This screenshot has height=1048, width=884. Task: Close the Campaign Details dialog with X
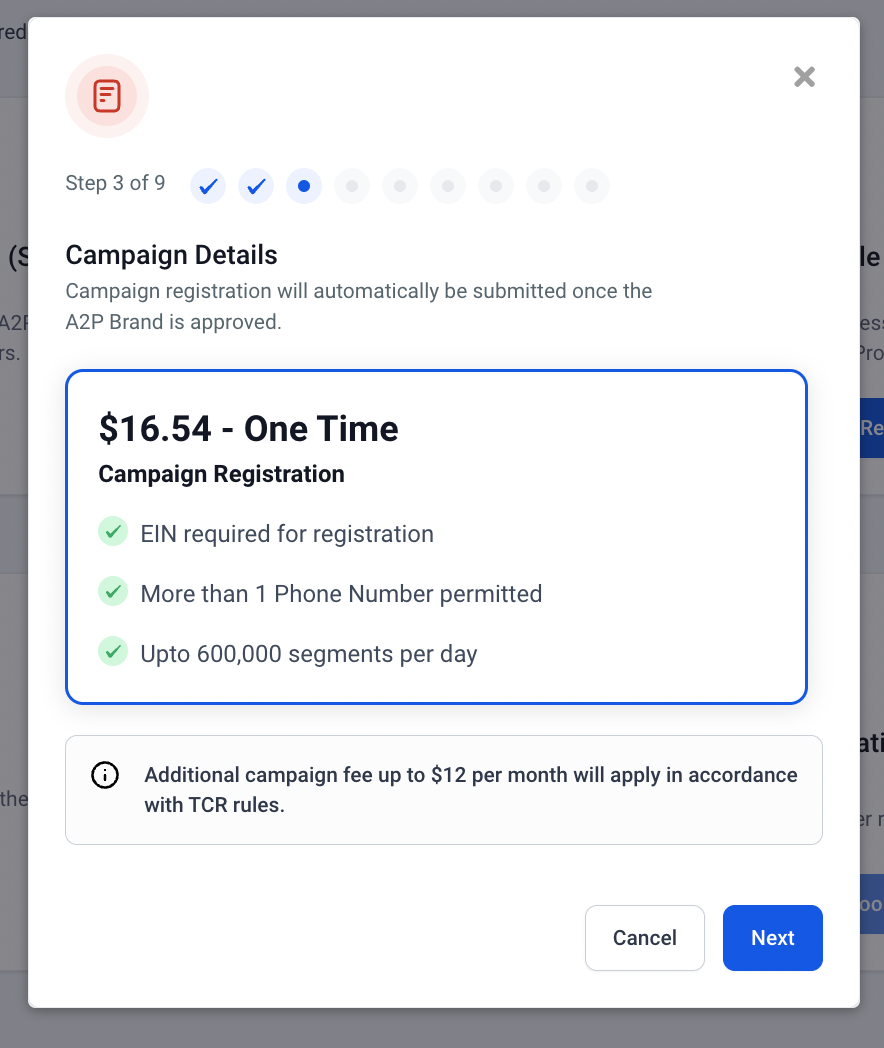[x=804, y=77]
